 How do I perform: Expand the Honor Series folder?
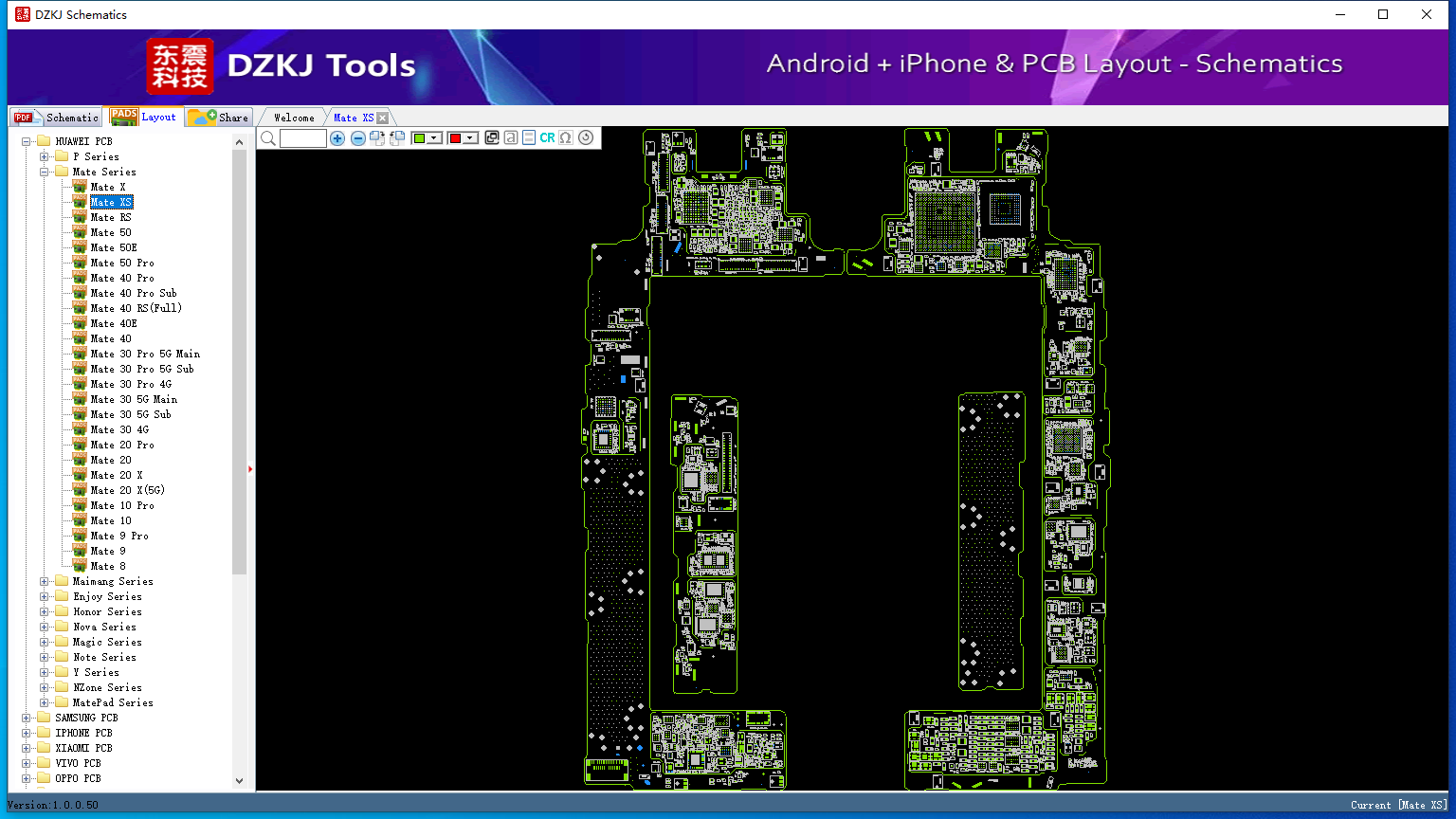[44, 611]
